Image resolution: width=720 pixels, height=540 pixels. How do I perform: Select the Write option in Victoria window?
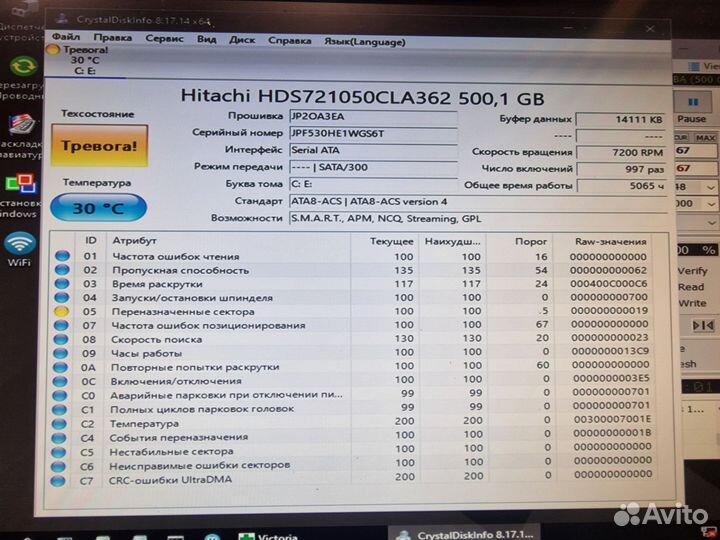pos(692,303)
